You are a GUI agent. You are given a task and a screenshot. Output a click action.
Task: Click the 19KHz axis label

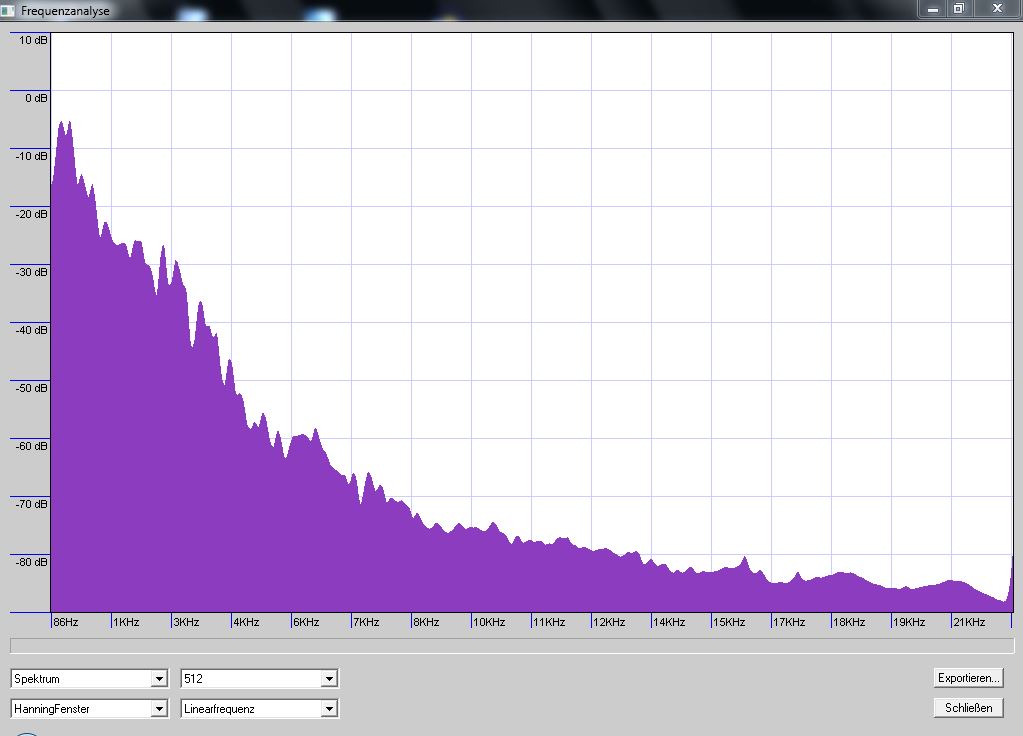[x=909, y=622]
